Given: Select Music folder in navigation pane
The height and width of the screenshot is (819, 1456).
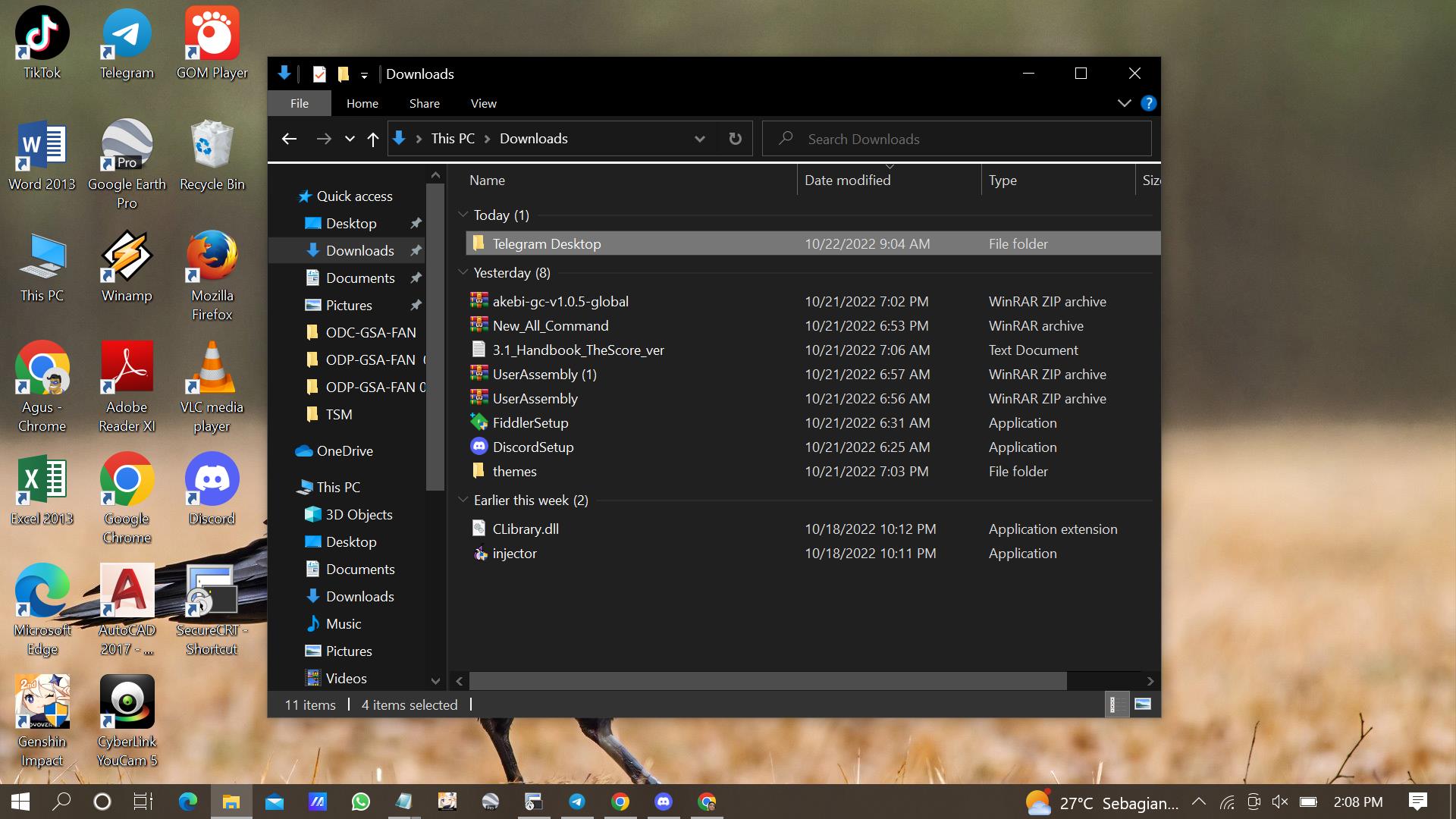Looking at the screenshot, I should point(343,624).
